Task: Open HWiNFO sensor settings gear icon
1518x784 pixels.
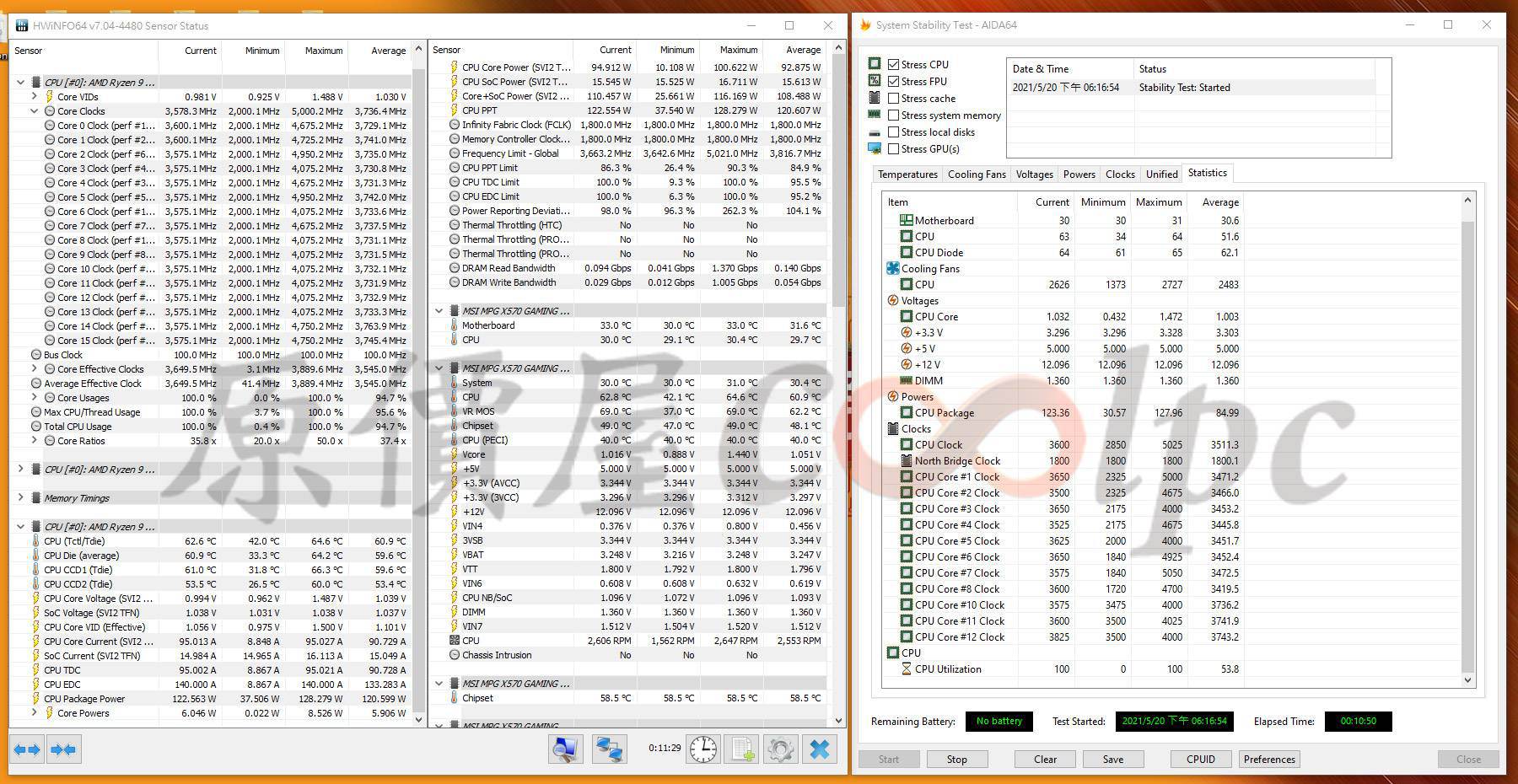Action: click(781, 749)
